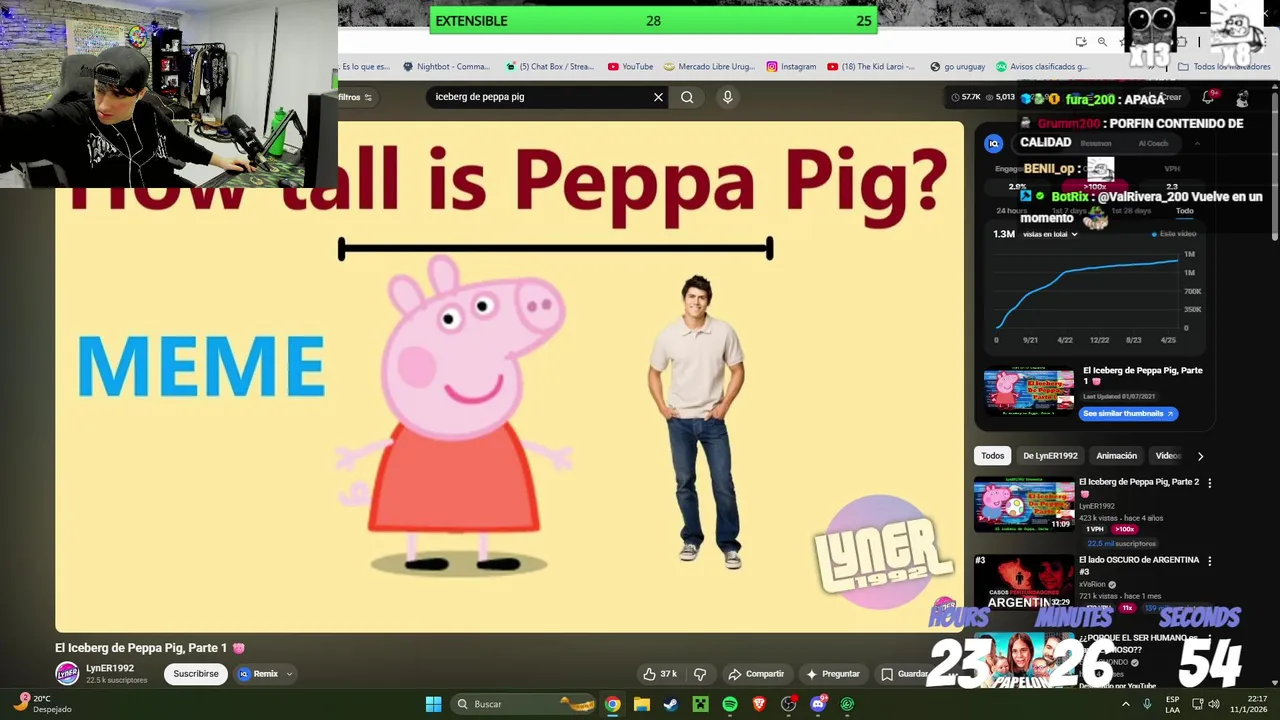
Task: Open the volume control in system tray
Action: [1214, 704]
